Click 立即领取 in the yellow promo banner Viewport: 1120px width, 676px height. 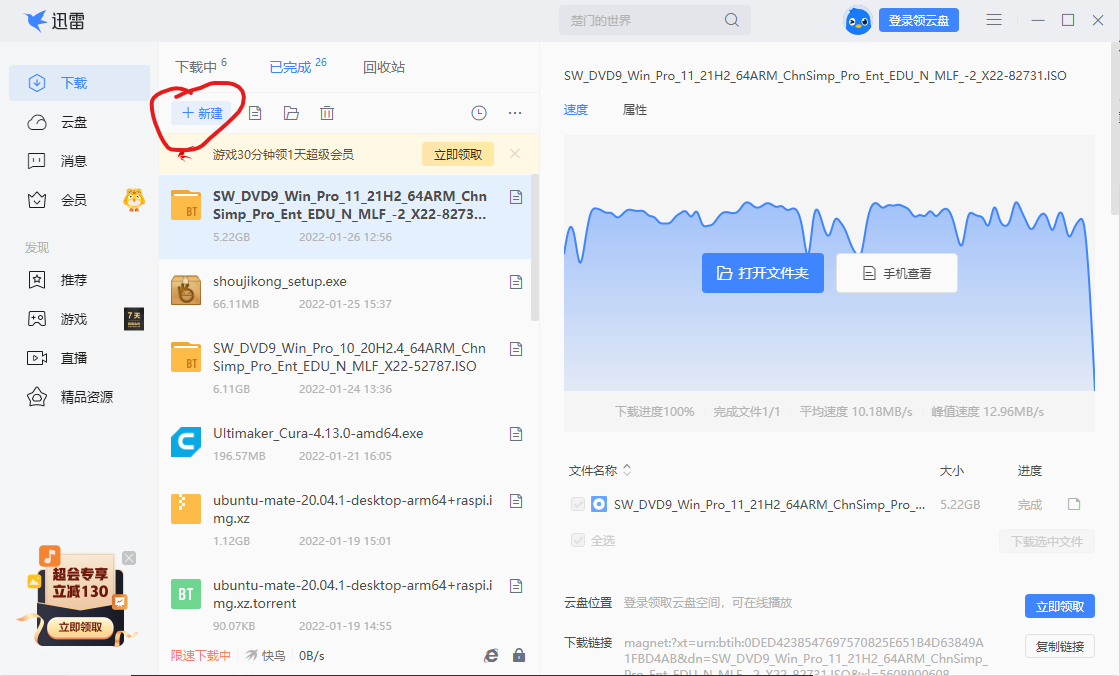[x=458, y=154]
